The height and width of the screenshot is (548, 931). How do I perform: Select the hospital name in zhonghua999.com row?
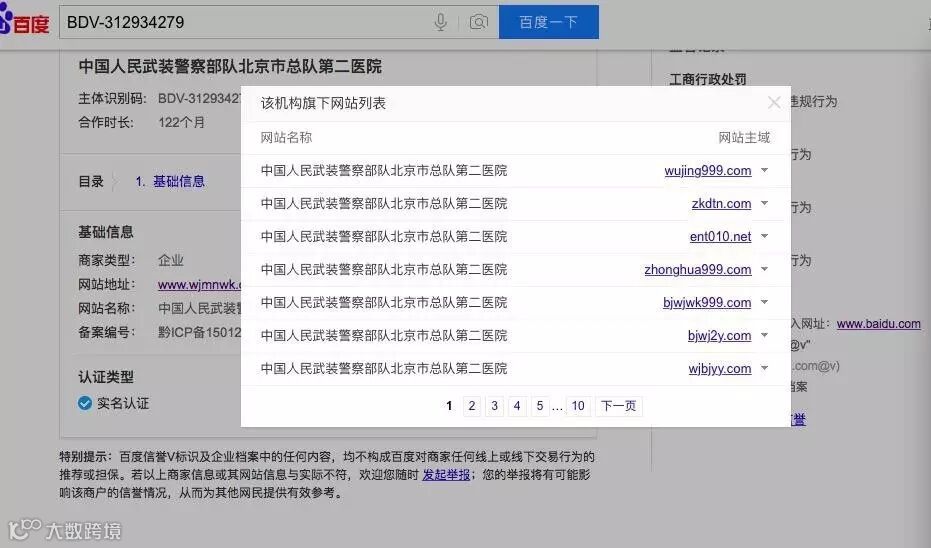point(384,270)
